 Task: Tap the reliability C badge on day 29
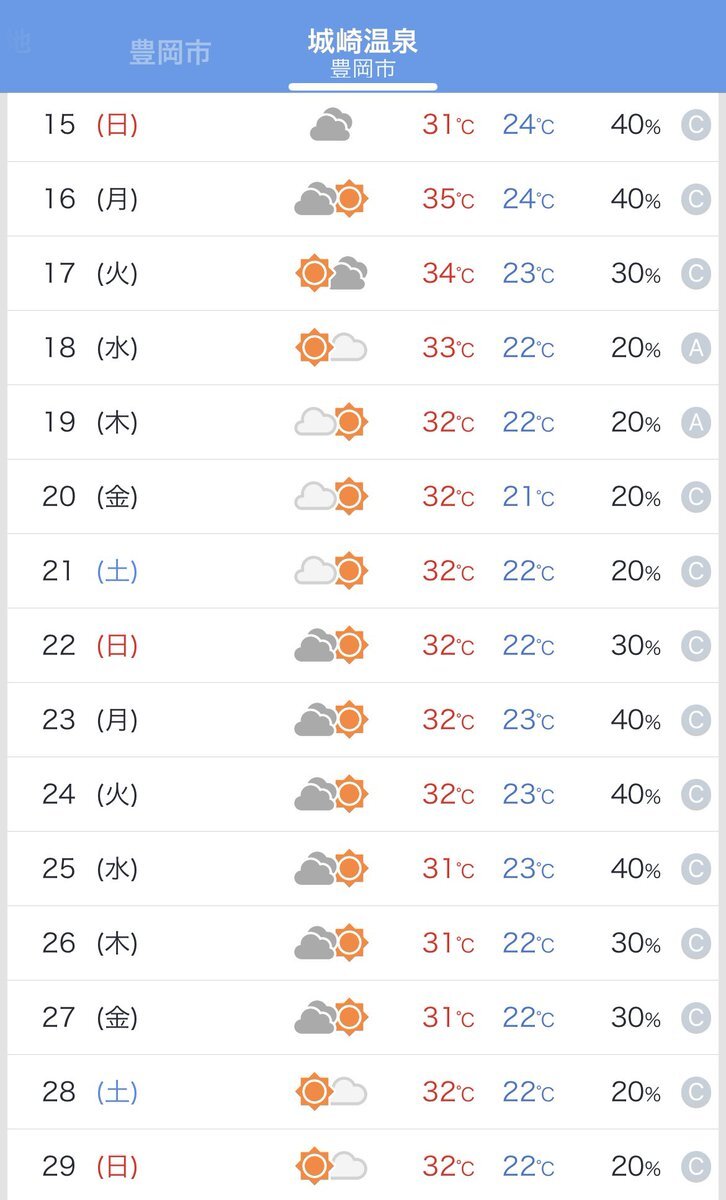click(695, 1166)
